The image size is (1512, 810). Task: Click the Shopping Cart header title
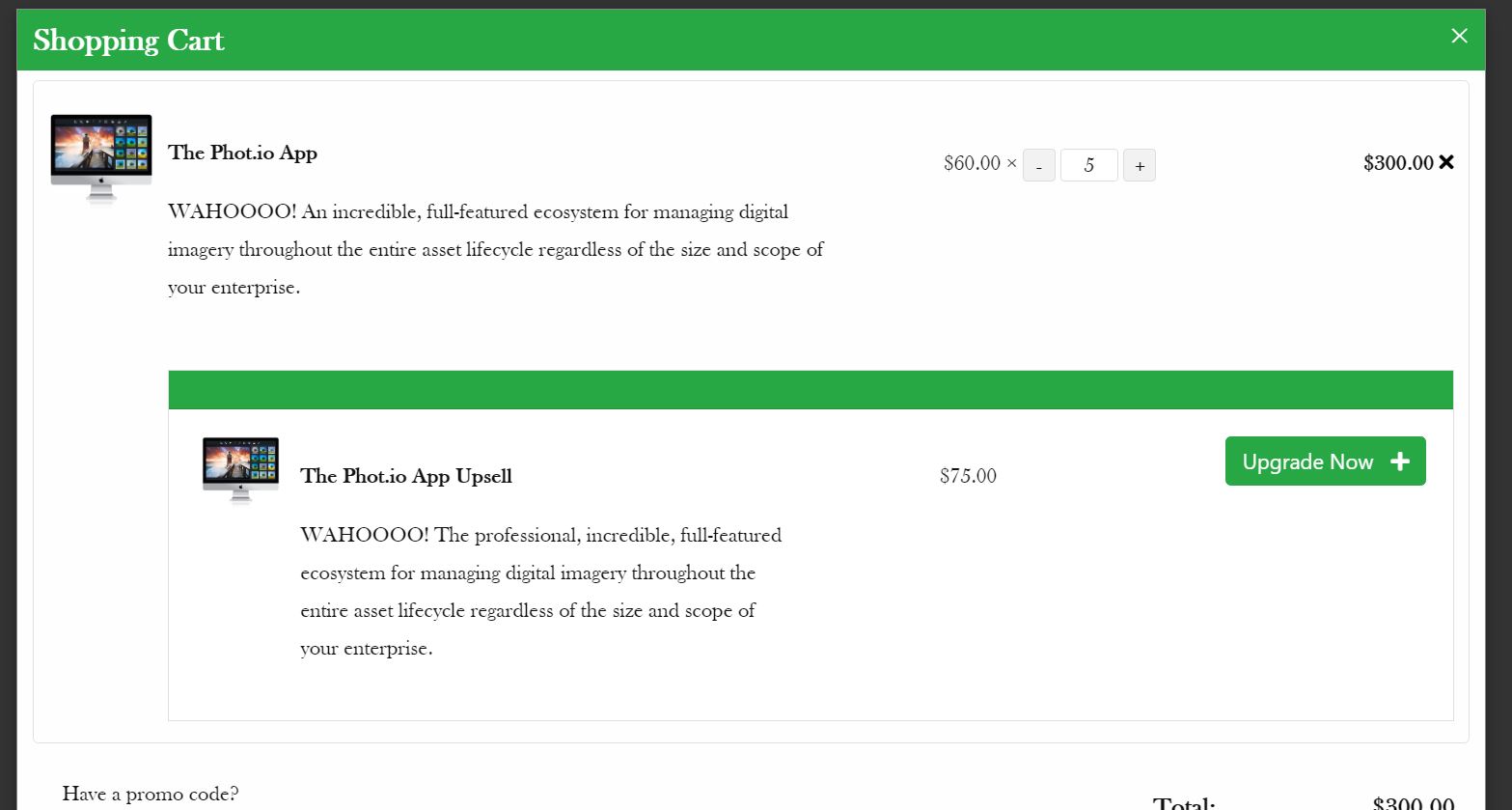(x=128, y=41)
